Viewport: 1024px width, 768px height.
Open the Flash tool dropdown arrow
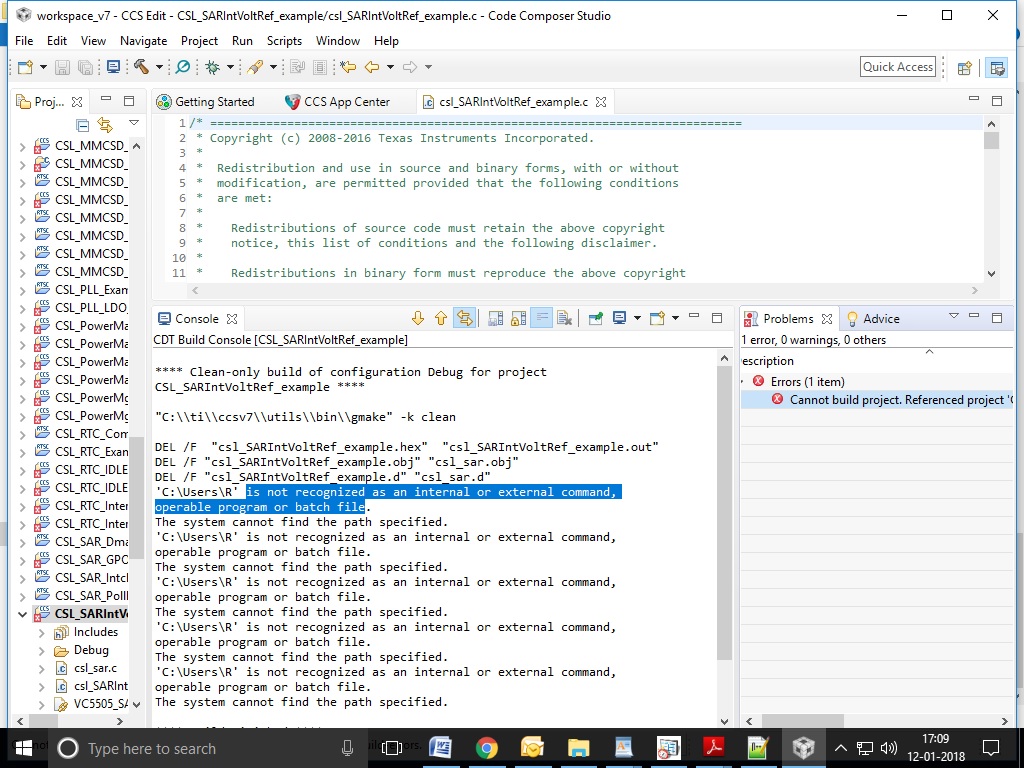pos(273,67)
